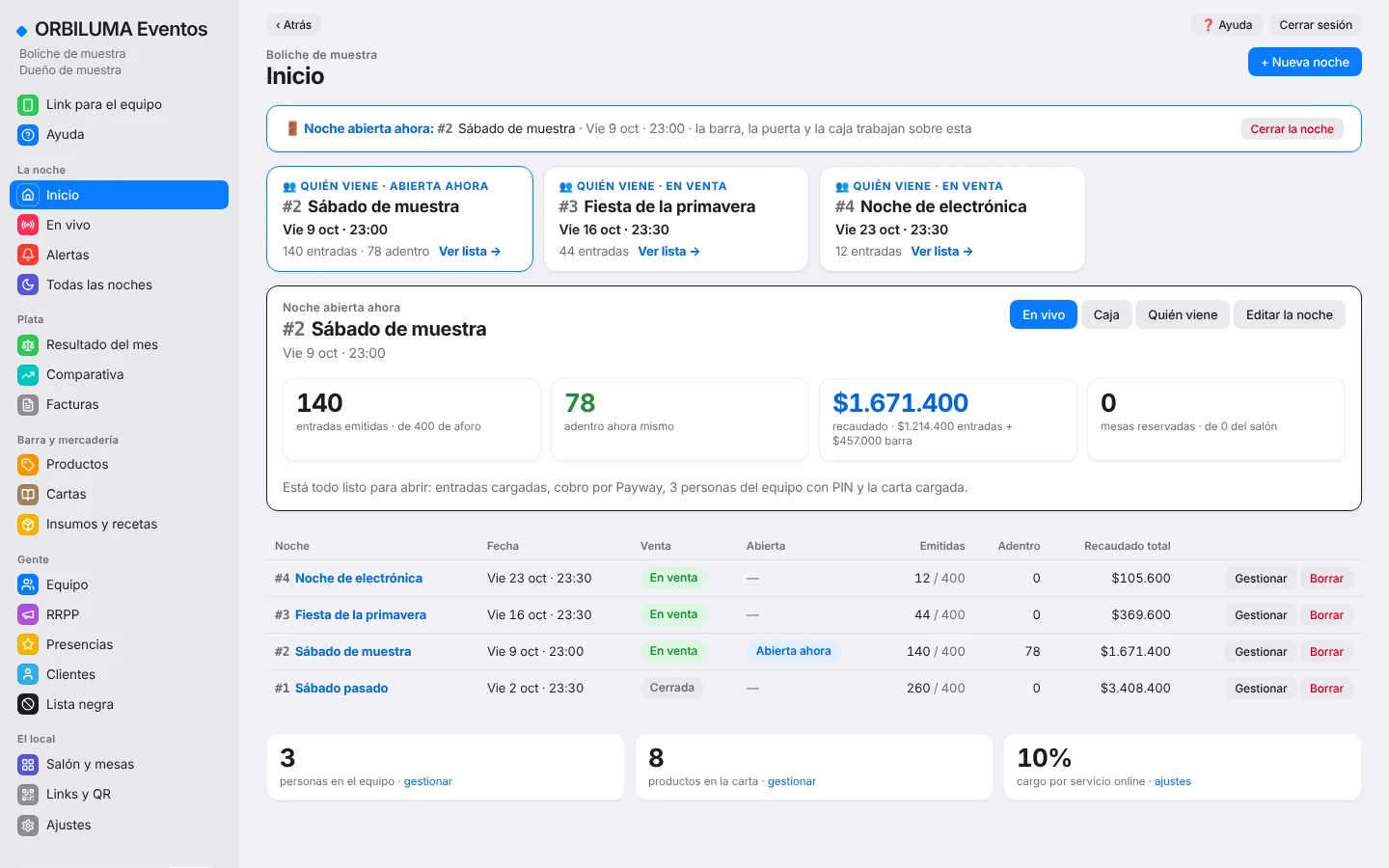The image size is (1389, 868).
Task: Open Clientes under Gente
Action: (x=119, y=674)
